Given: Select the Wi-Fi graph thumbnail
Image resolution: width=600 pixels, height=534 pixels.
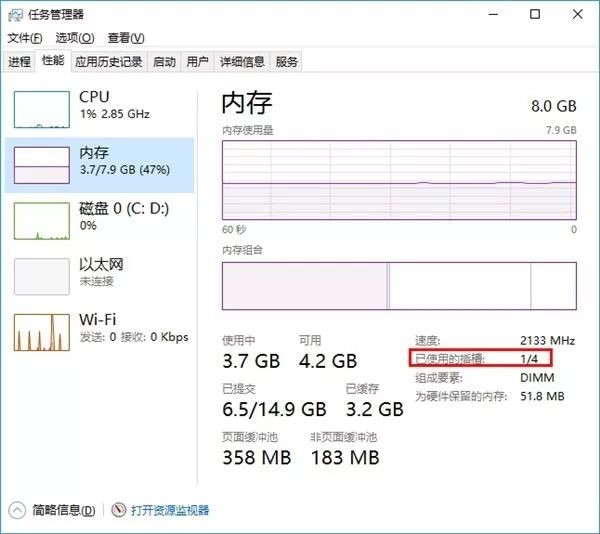Looking at the screenshot, I should (x=40, y=331).
